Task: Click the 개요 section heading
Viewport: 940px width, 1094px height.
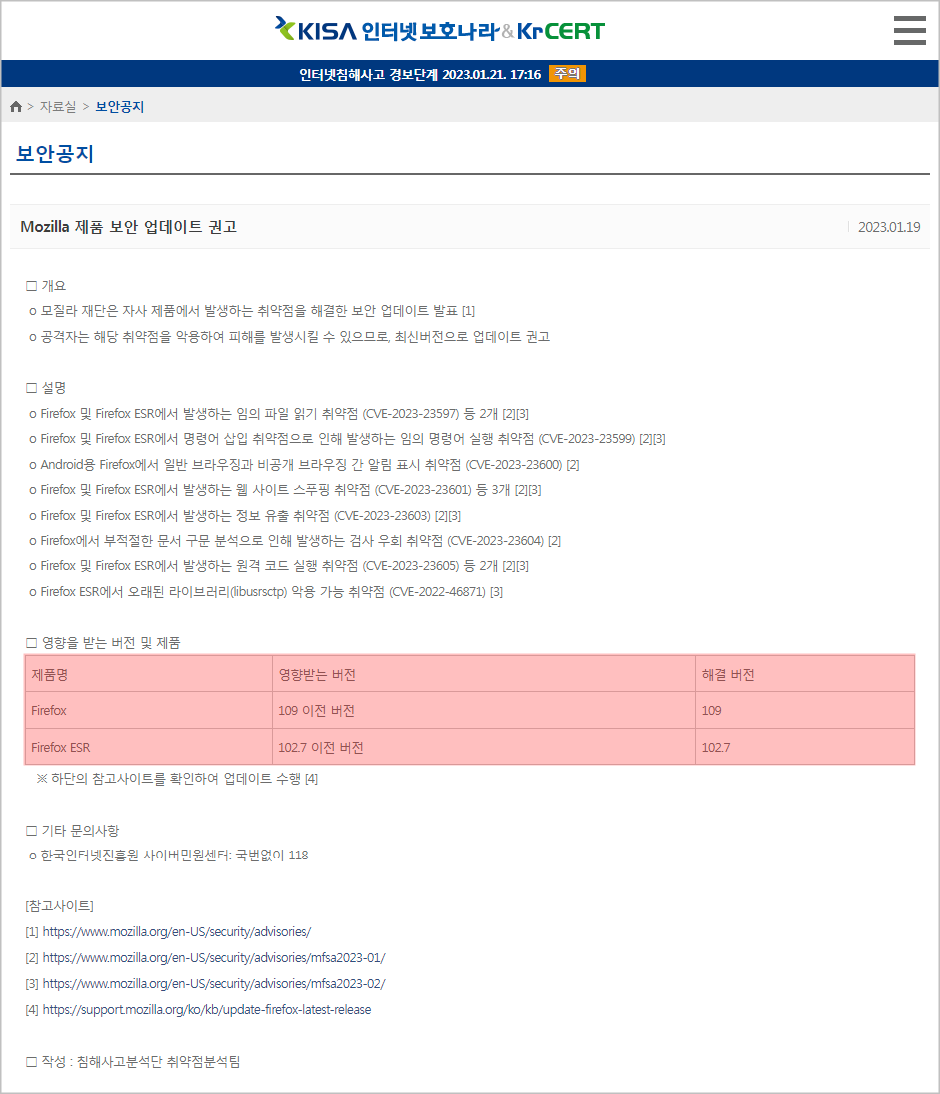Action: coord(46,285)
